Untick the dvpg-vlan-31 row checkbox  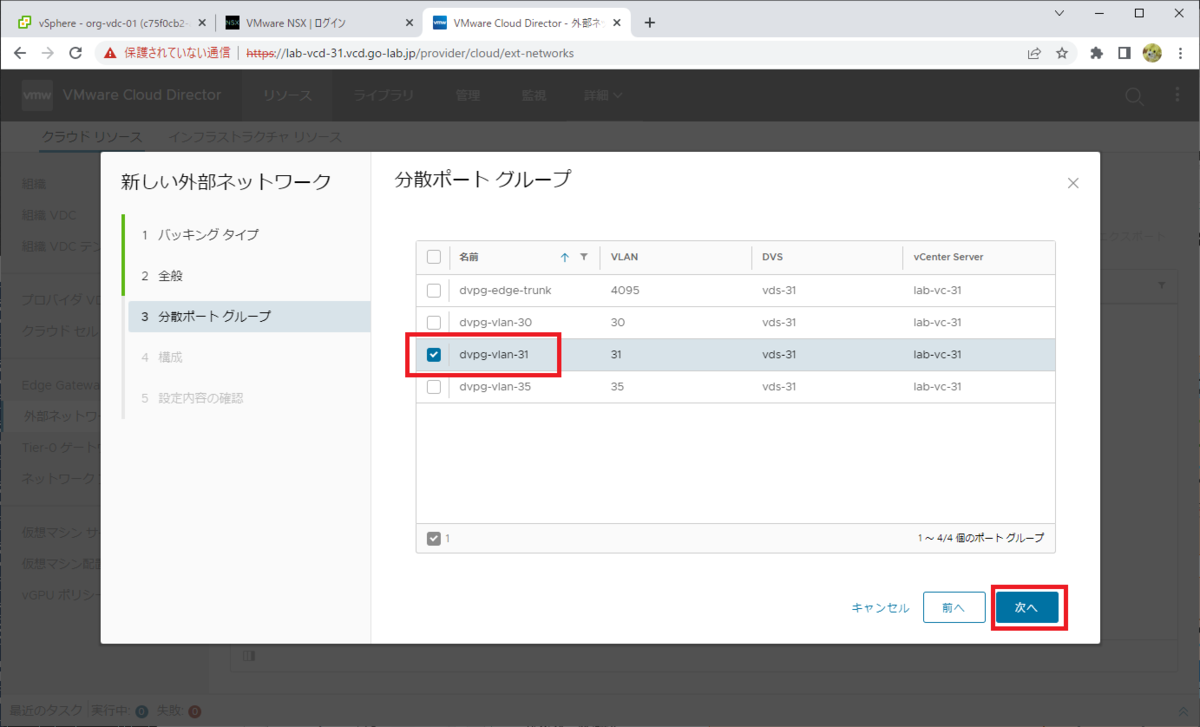(434, 354)
